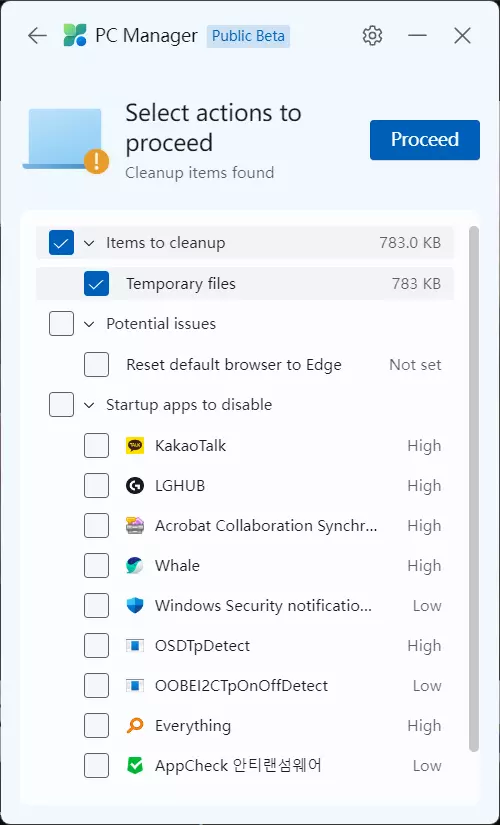Click the 'OSDTpDetect' name label

(203, 646)
